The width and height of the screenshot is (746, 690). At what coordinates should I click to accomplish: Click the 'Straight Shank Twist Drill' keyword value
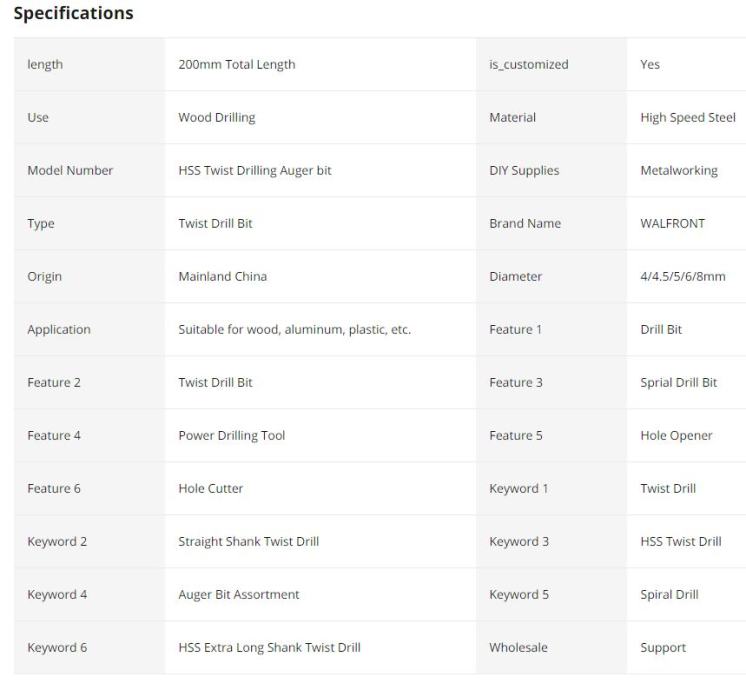pos(248,542)
